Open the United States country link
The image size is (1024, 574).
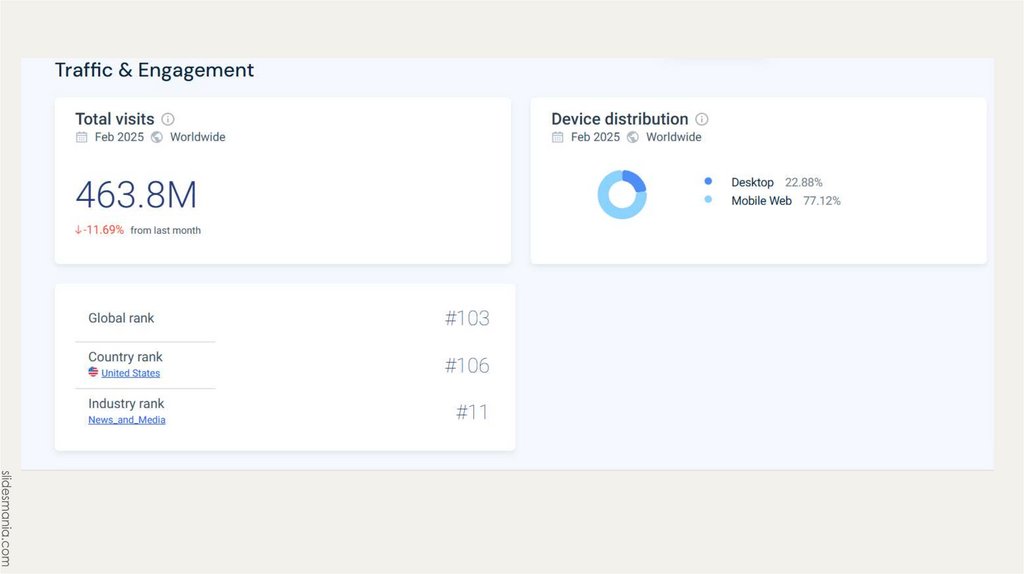coord(130,373)
